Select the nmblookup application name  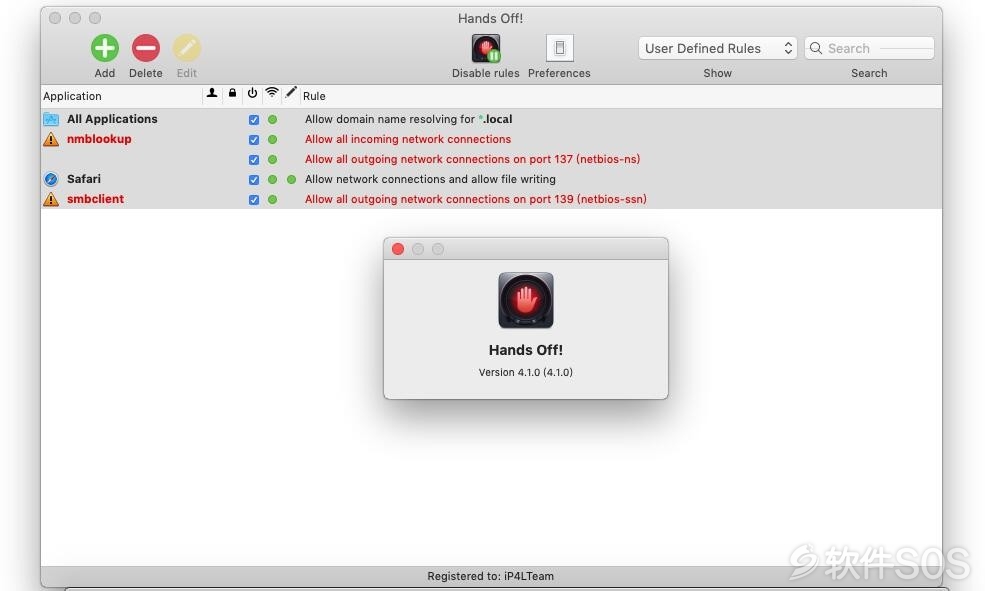[99, 139]
